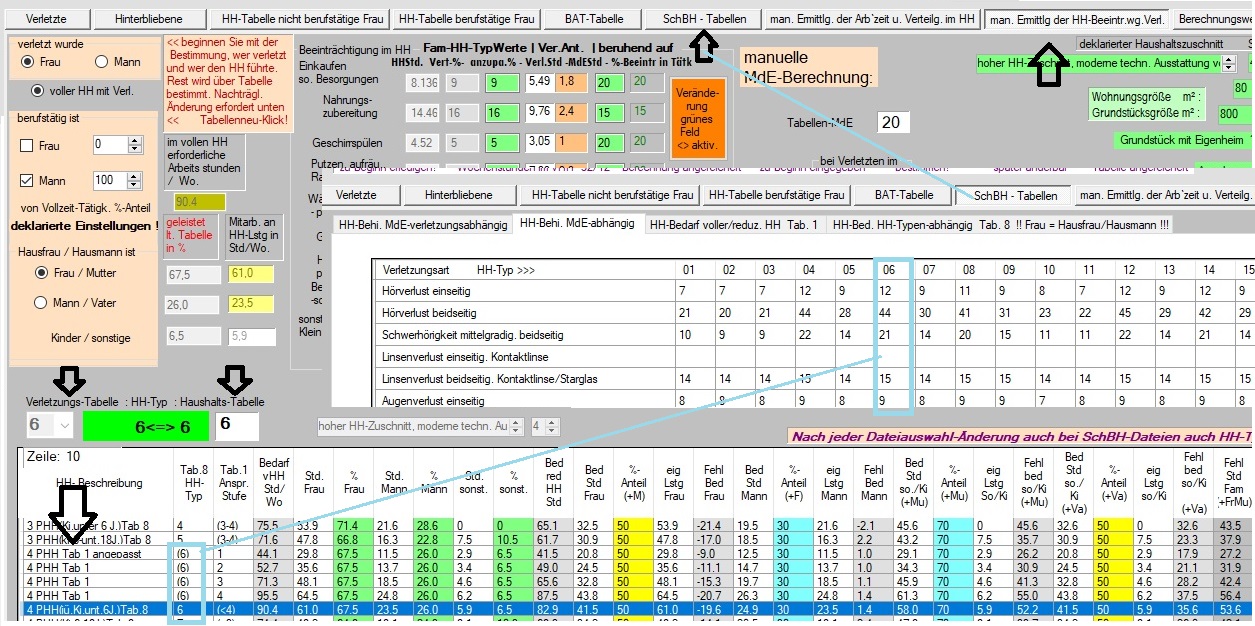Click the orange Veränderung grünes Feld button

[699, 118]
